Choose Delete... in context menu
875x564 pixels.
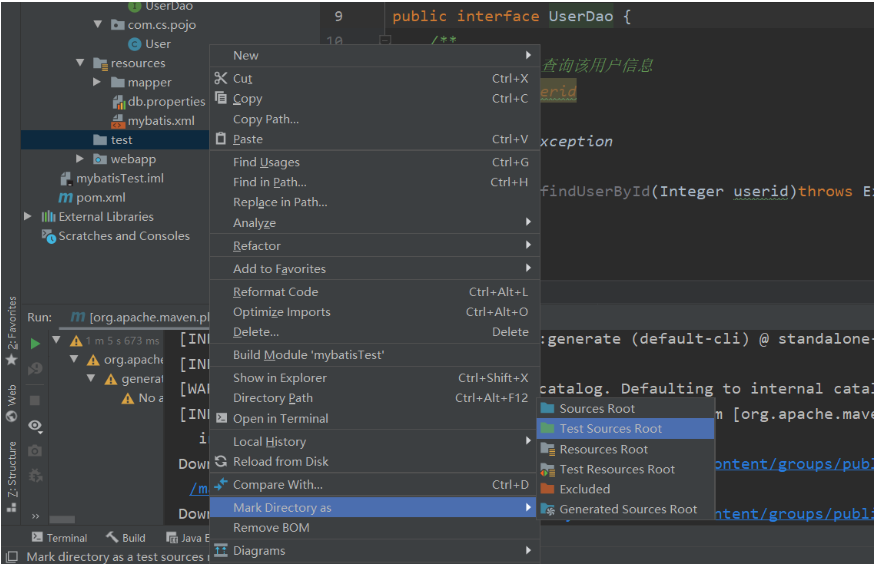tap(375, 331)
